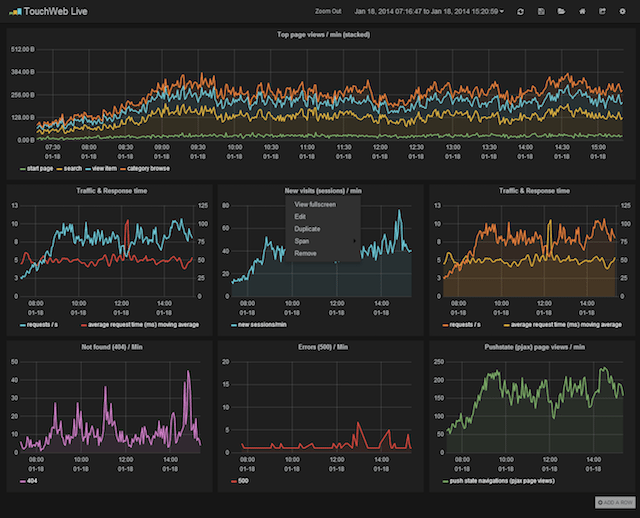
Task: Select 'View fullscreen' from the context menu
Action: point(315,204)
